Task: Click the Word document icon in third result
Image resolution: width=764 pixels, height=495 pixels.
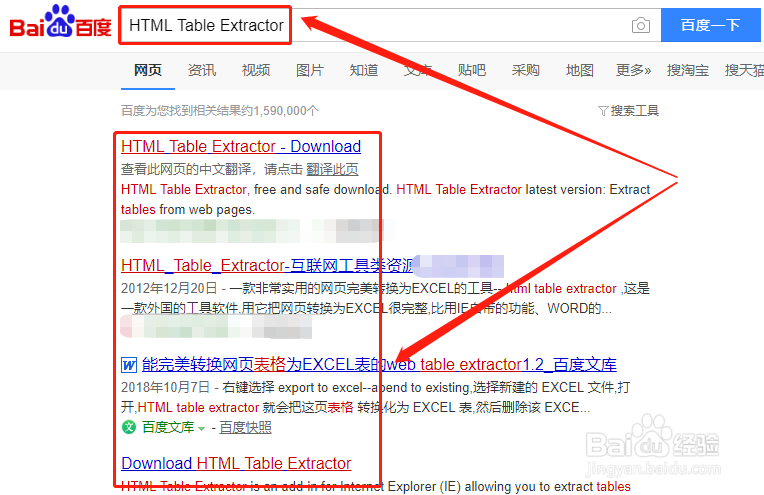Action: tap(129, 364)
